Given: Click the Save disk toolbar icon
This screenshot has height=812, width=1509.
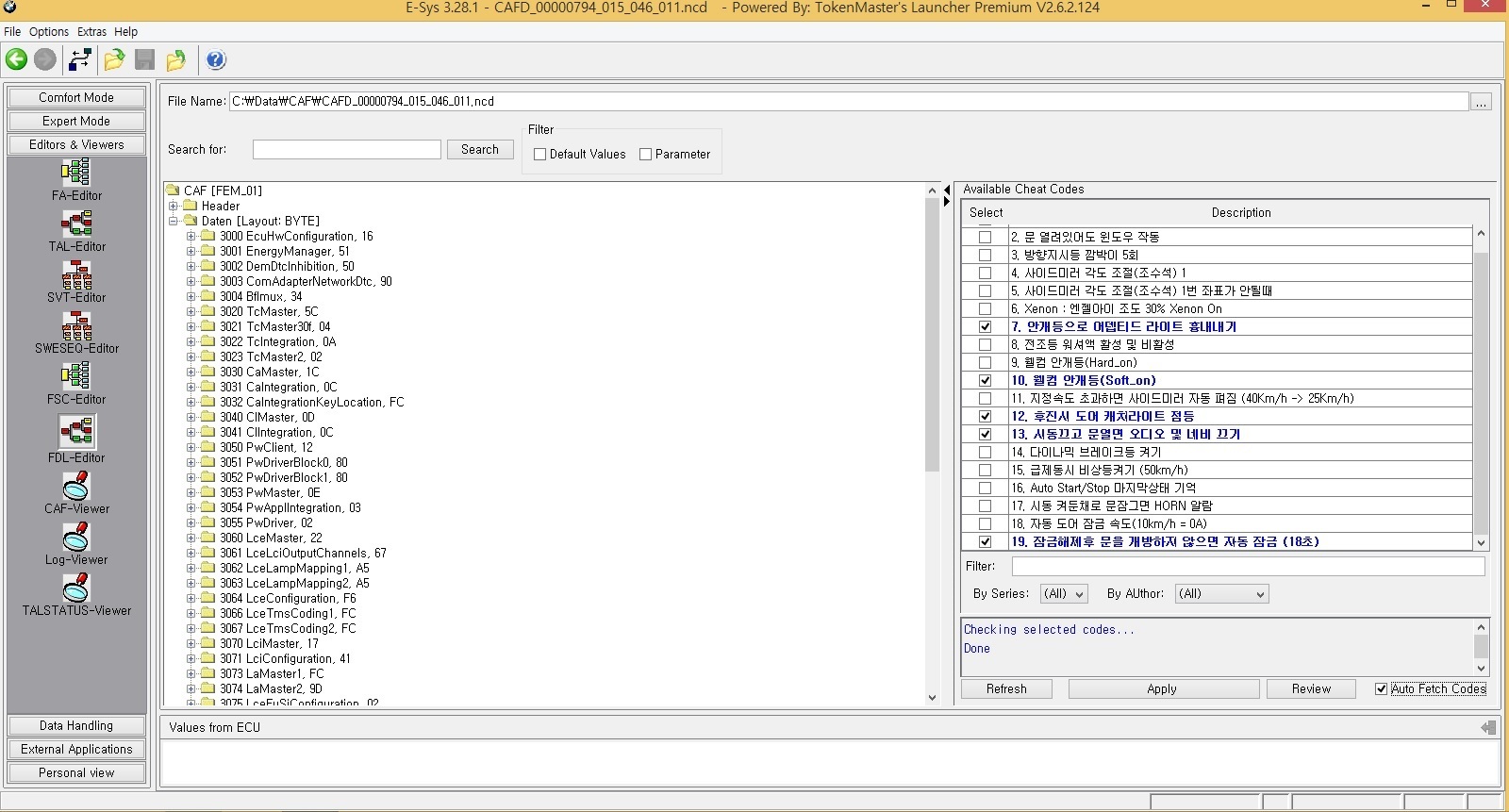Looking at the screenshot, I should 144,59.
